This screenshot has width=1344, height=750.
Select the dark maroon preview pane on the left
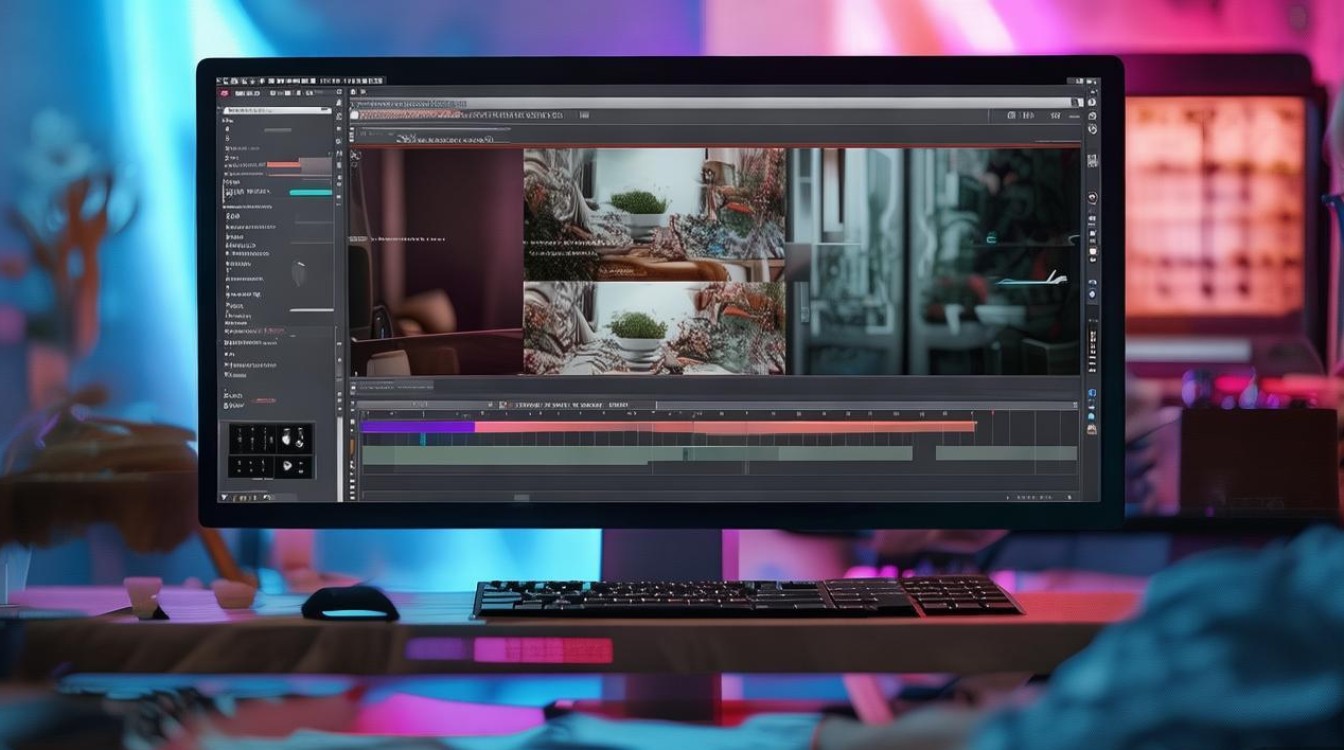tap(437, 262)
